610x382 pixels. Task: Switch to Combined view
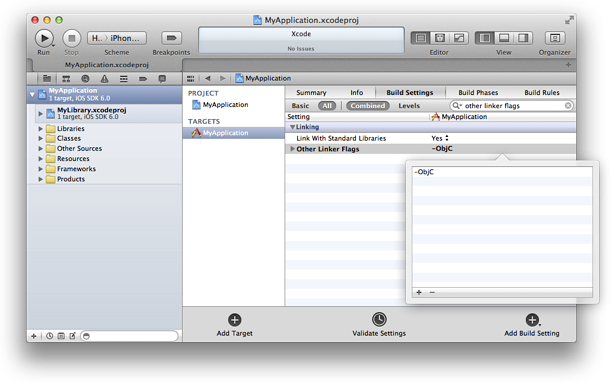[368, 106]
